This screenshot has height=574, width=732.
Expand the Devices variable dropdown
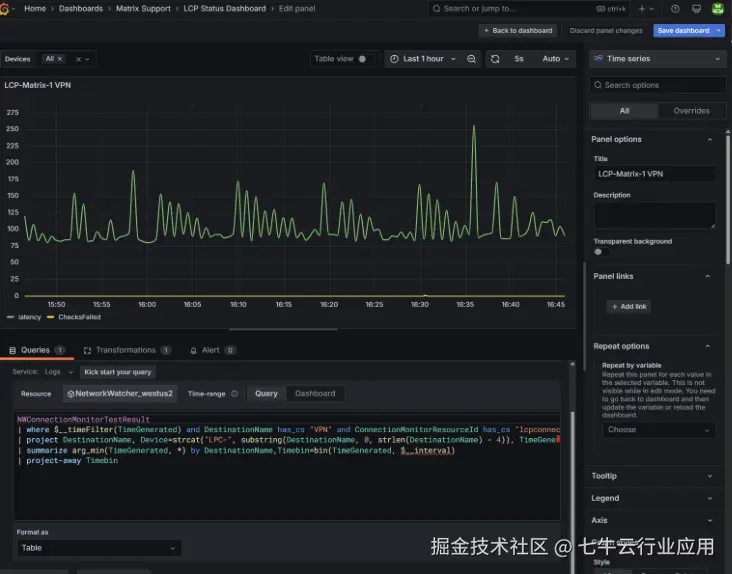pos(87,59)
